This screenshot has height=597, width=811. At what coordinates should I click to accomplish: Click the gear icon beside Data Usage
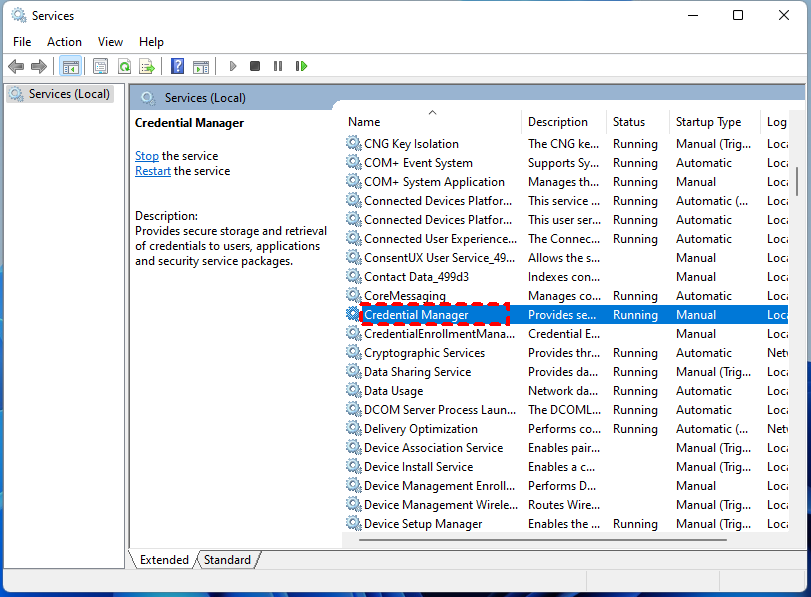point(354,391)
